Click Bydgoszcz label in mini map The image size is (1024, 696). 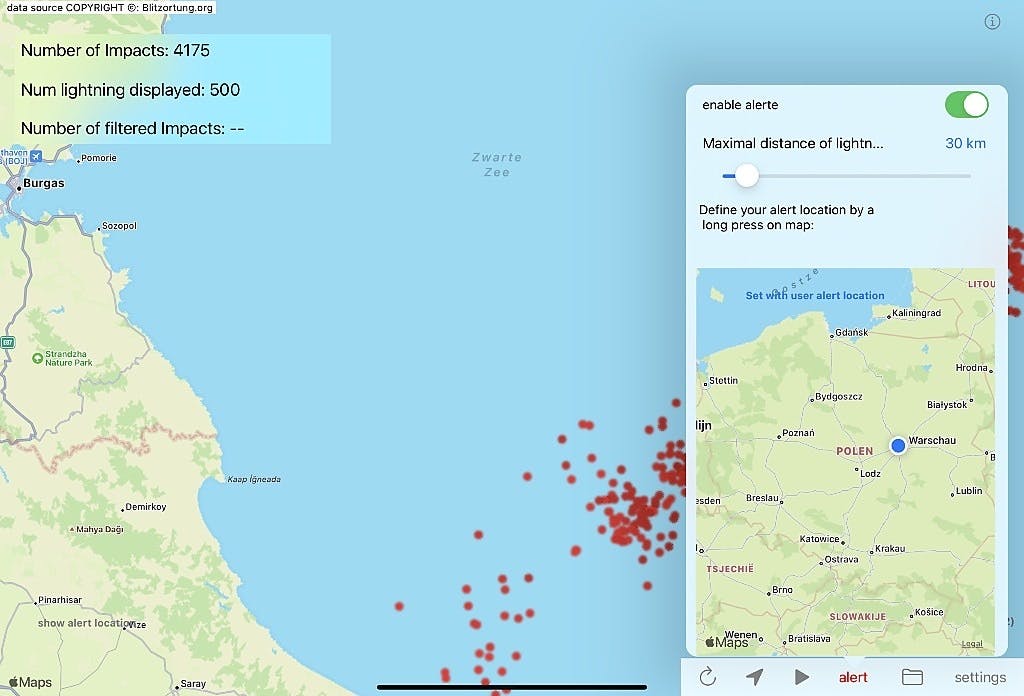[839, 396]
